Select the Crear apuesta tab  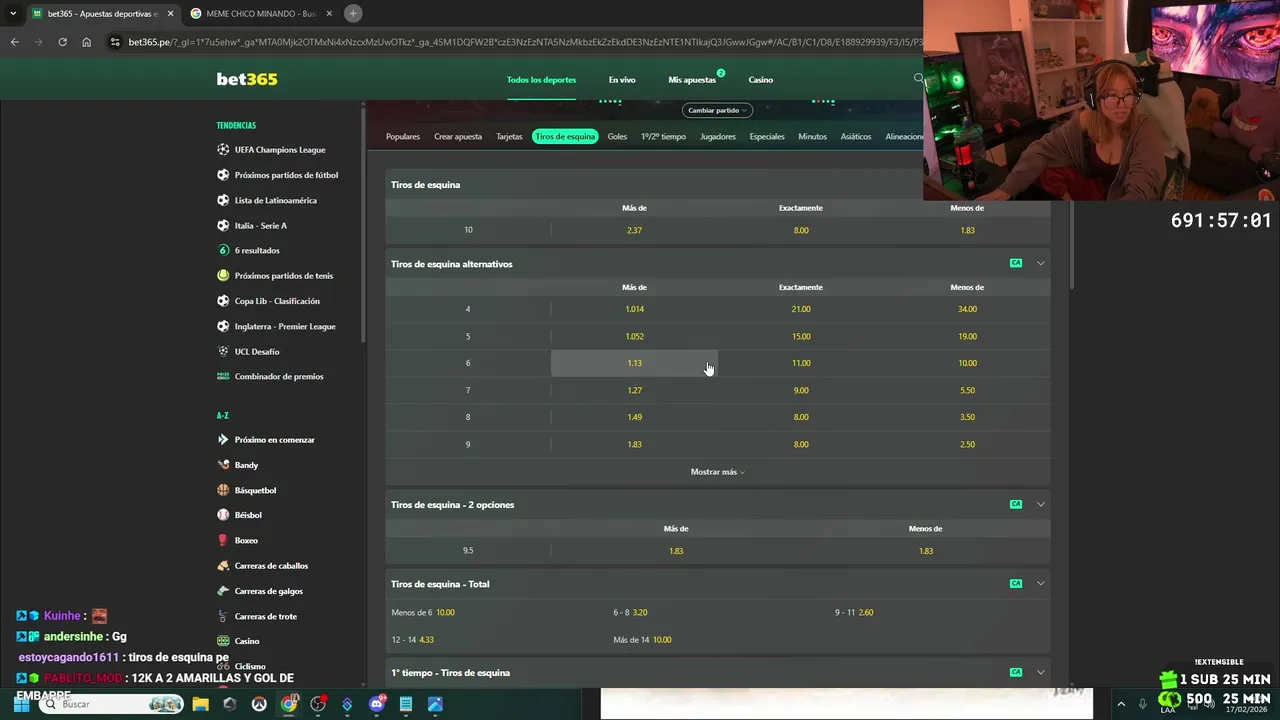(458, 136)
